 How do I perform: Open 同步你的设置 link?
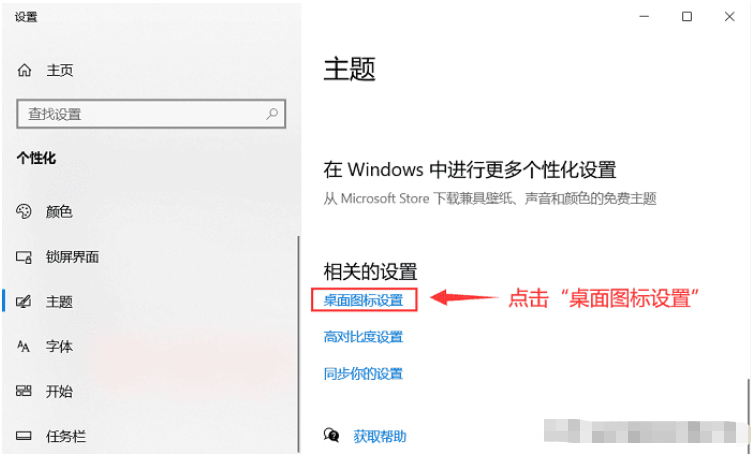tap(364, 374)
